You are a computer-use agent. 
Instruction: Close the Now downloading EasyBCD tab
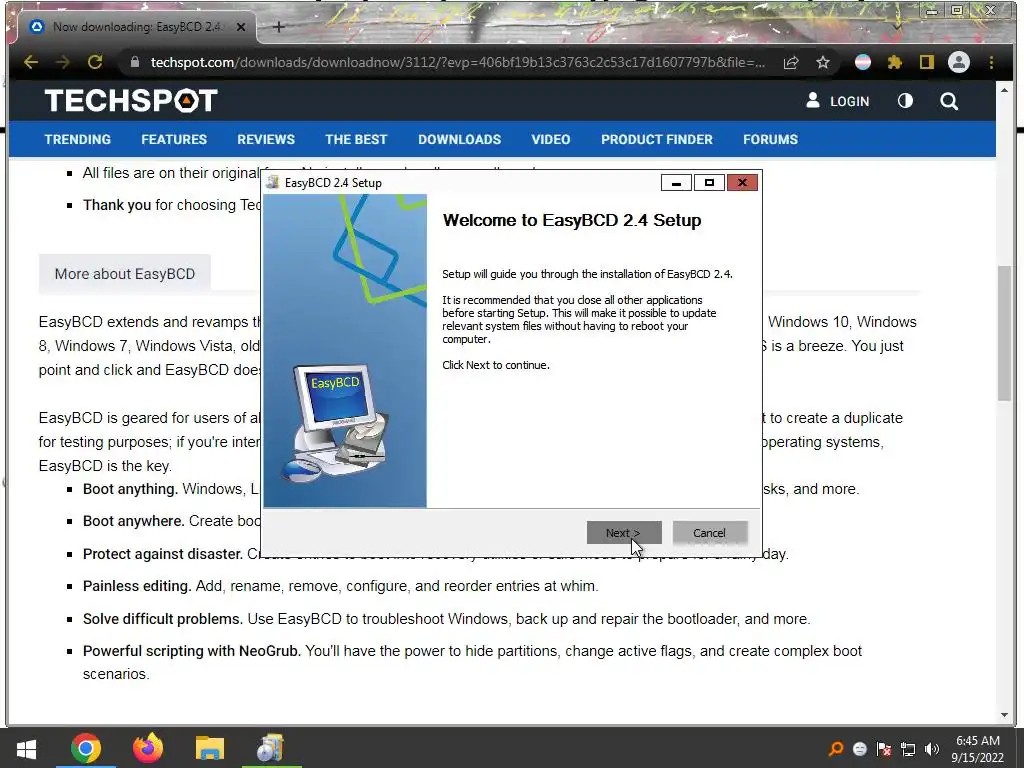241,27
